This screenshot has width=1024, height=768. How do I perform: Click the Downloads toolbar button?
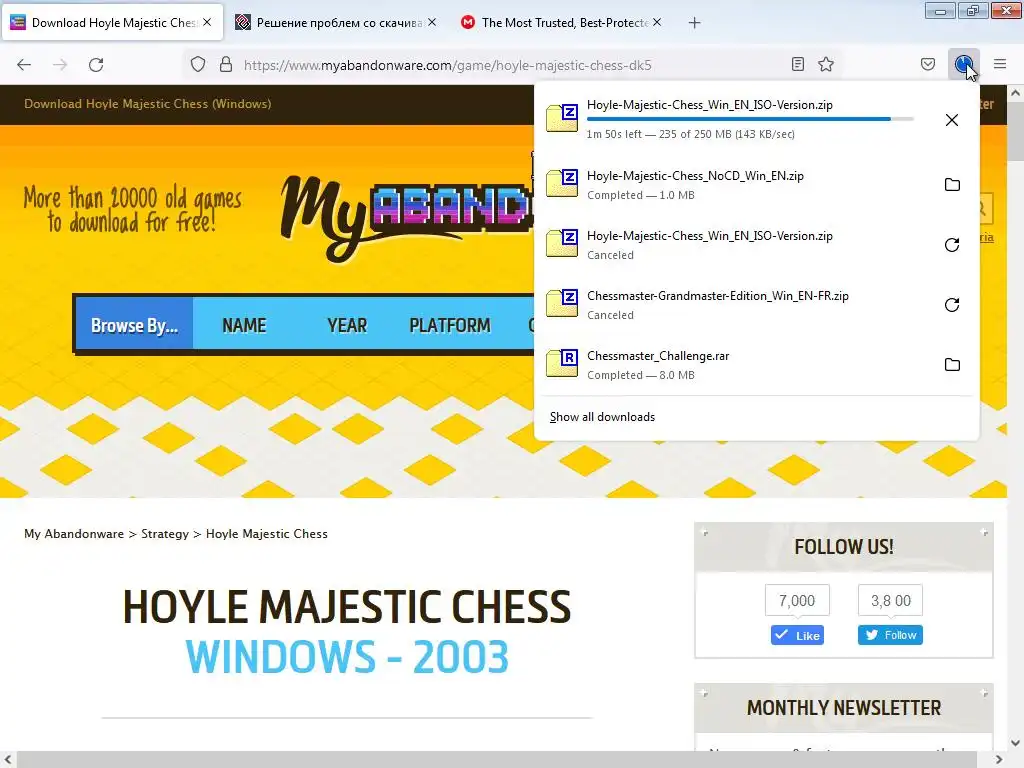tap(964, 64)
